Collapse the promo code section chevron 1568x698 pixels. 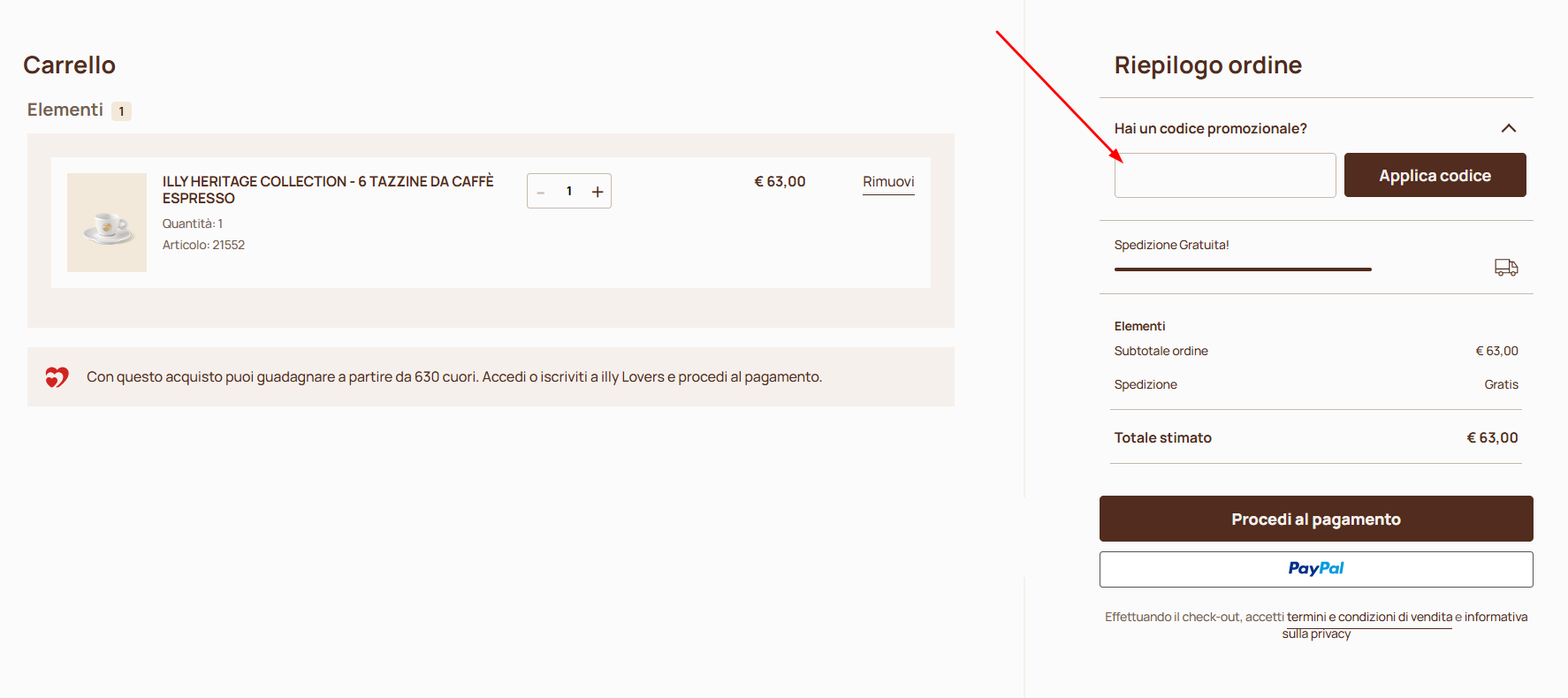point(1508,129)
